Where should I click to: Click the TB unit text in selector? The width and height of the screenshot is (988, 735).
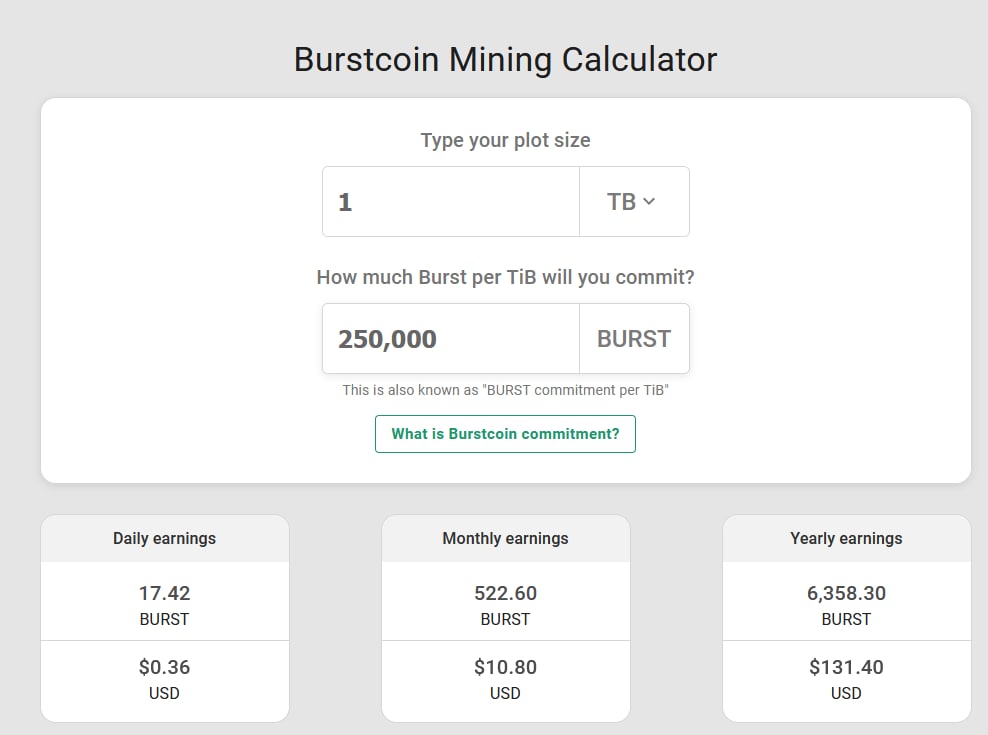click(621, 202)
